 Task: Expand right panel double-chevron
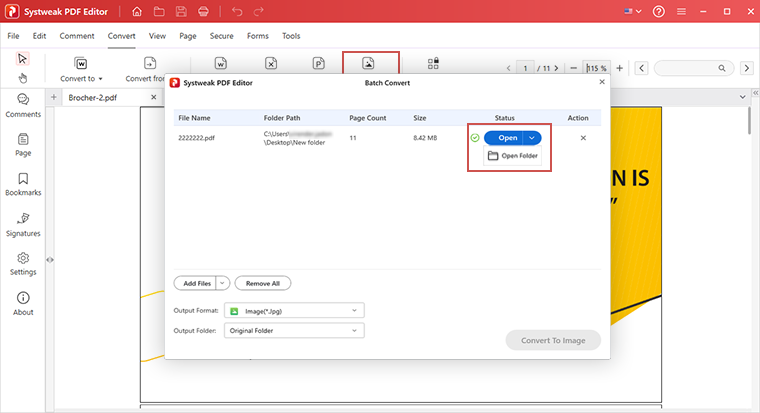755,93
